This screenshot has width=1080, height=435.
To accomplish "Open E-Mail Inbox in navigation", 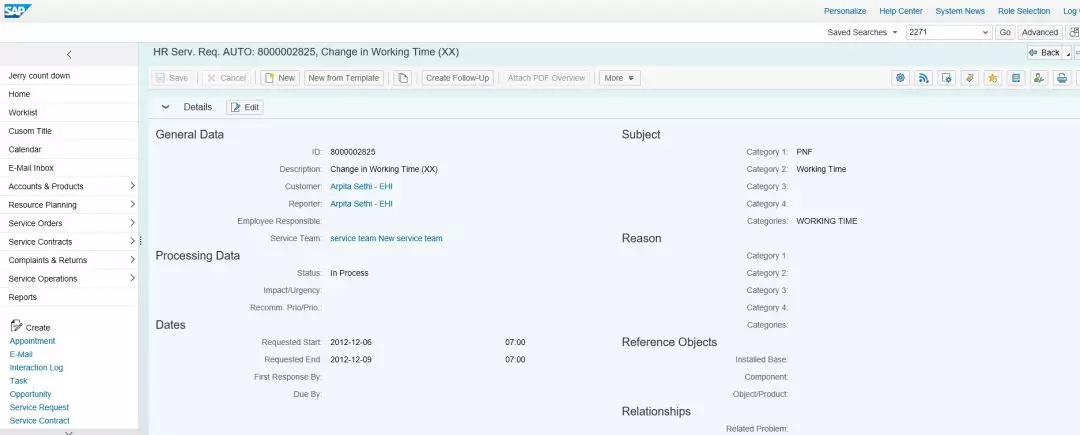I will (69, 168).
